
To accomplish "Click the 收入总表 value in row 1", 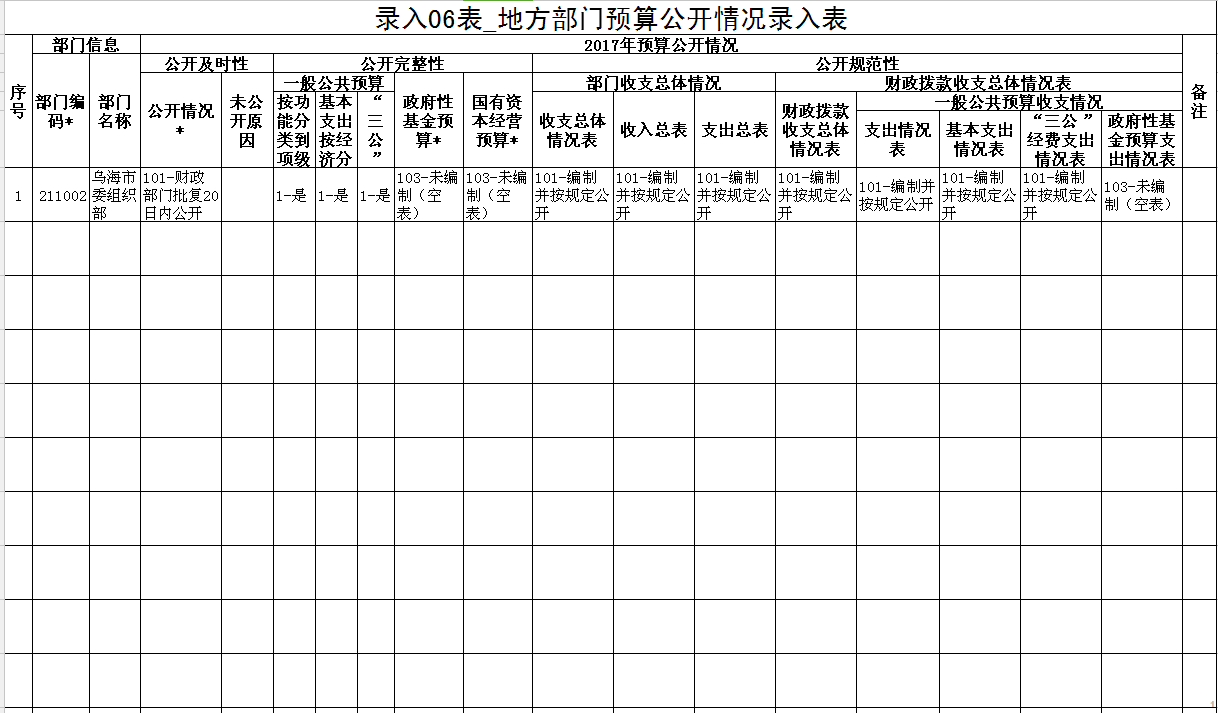I will [x=654, y=195].
